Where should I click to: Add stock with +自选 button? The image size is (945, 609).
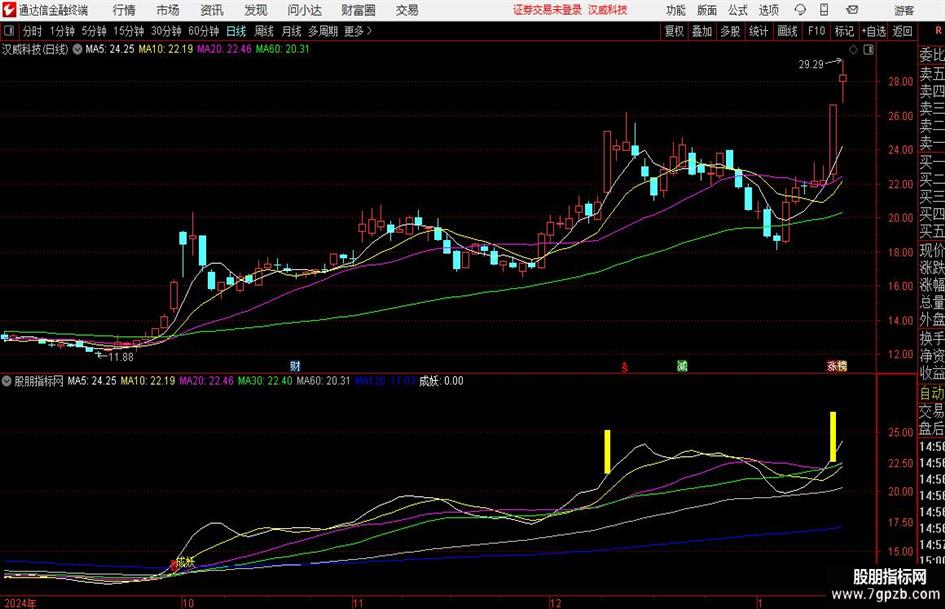click(x=873, y=31)
